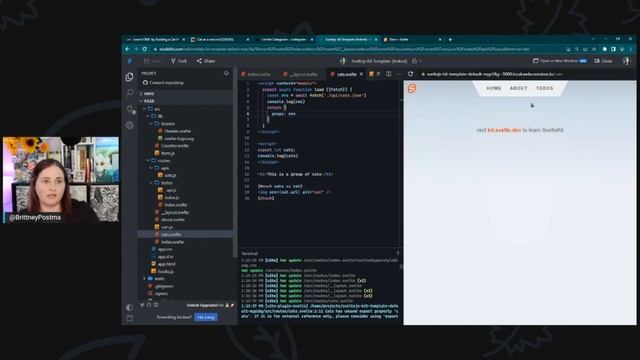Switch to Docs Svelte browser tab
The width and height of the screenshot is (640, 360).
(x=412, y=40)
